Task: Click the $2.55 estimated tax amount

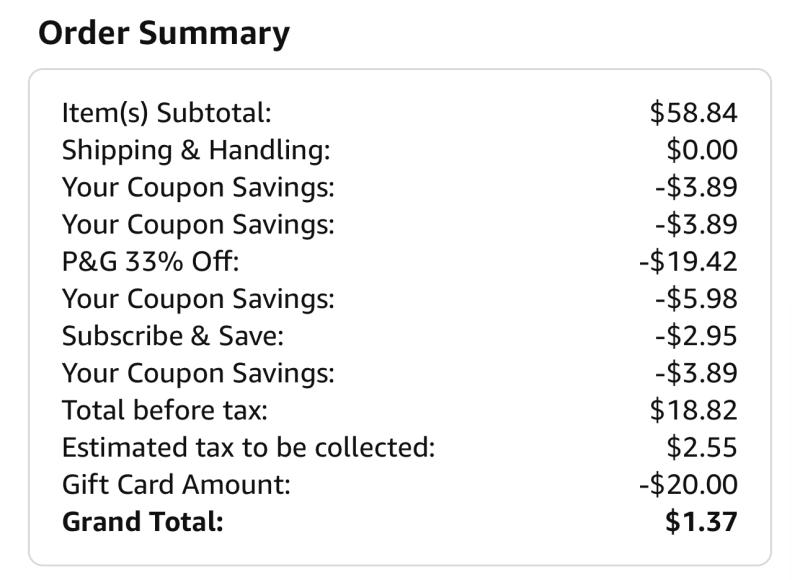Action: coord(702,448)
